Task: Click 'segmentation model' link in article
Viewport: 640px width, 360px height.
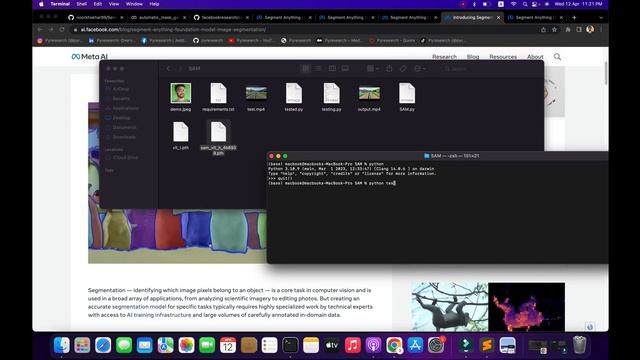Action: tap(139, 307)
